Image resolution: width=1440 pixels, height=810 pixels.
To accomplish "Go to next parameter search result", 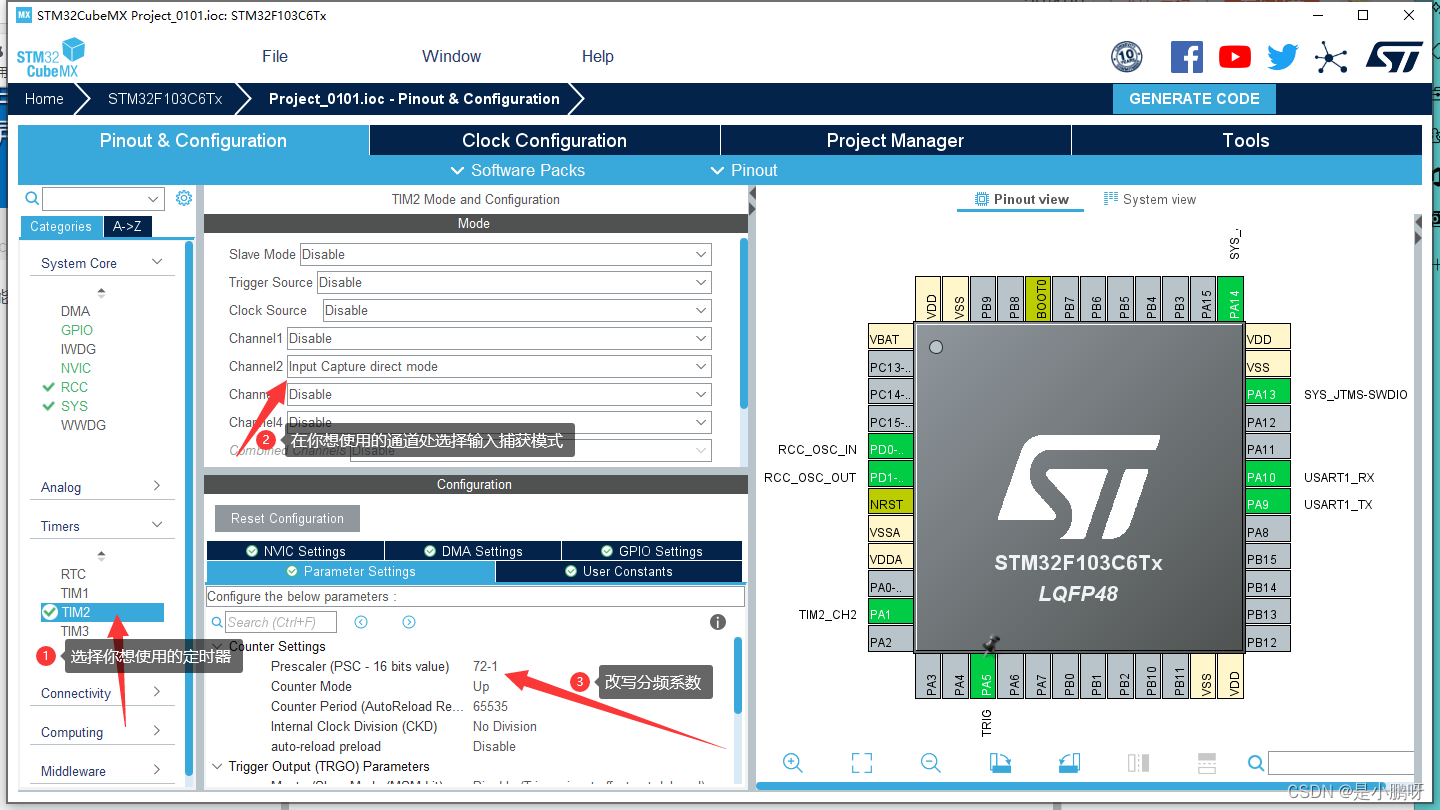I will (x=409, y=622).
